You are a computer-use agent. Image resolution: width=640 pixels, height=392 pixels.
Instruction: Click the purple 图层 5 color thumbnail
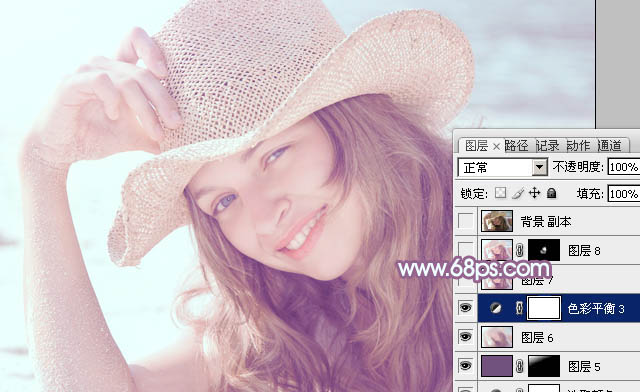497,365
